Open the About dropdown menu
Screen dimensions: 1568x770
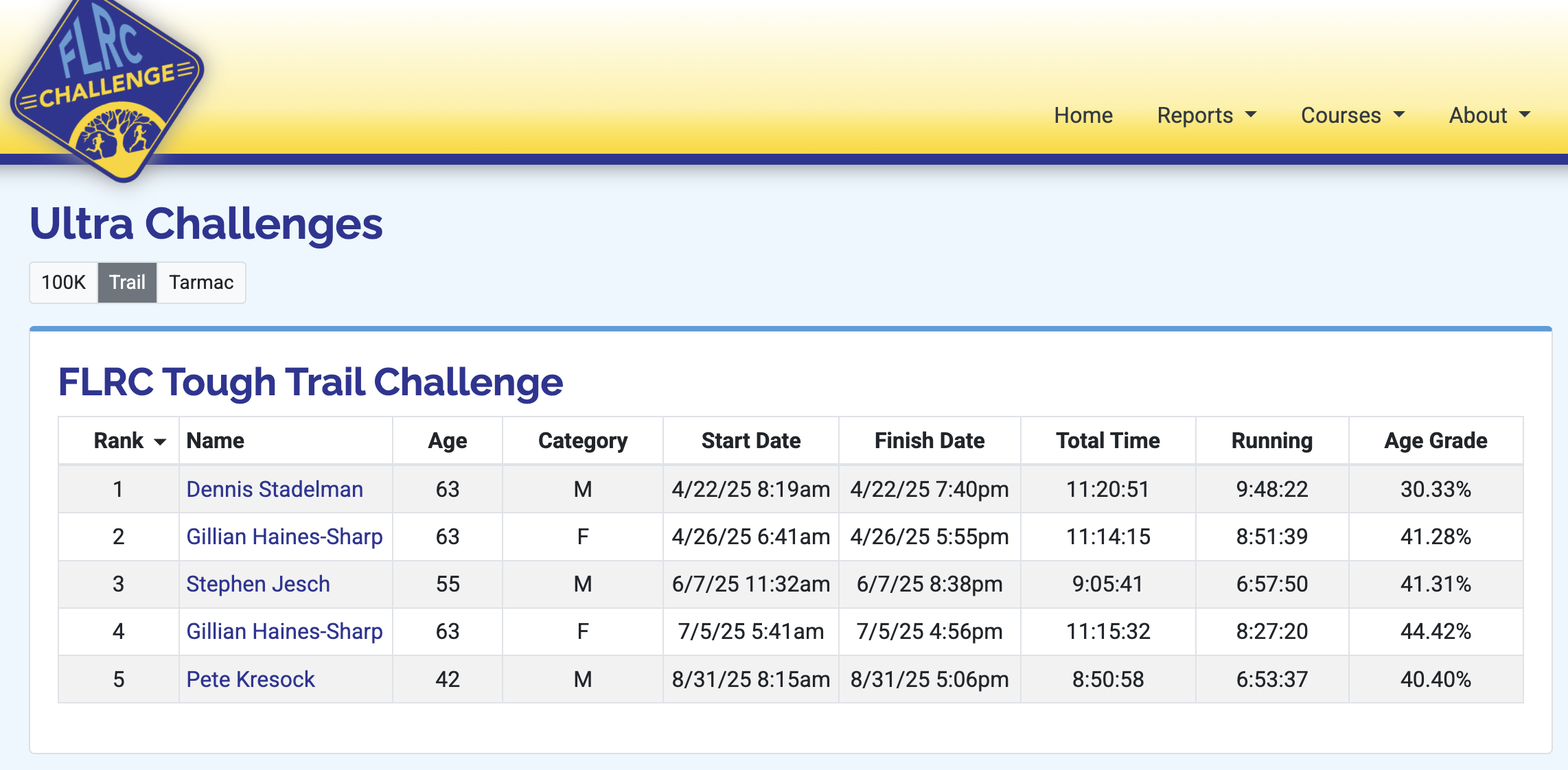(x=1489, y=115)
